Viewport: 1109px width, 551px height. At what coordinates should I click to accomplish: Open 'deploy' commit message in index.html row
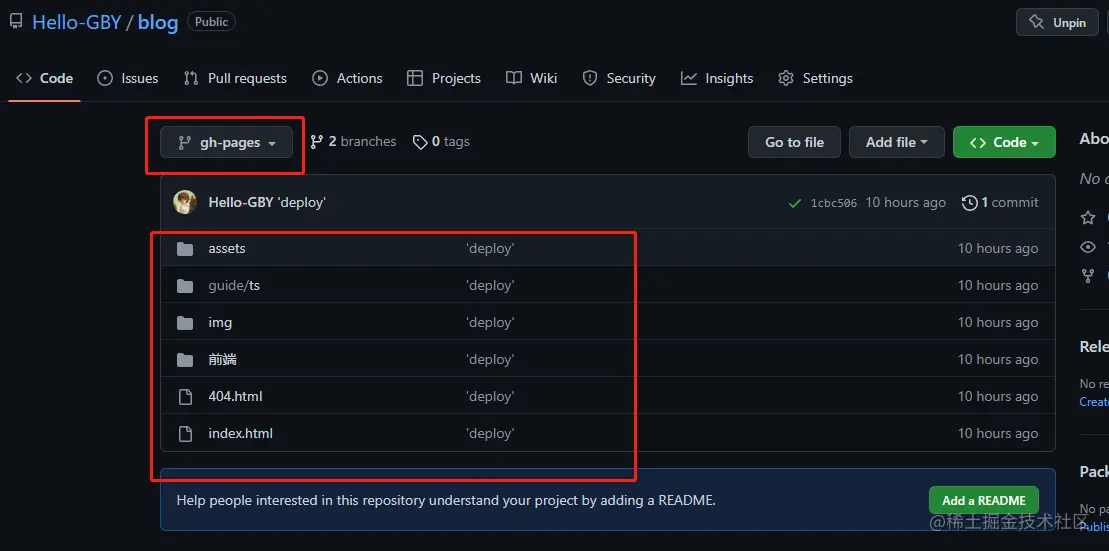(x=490, y=434)
